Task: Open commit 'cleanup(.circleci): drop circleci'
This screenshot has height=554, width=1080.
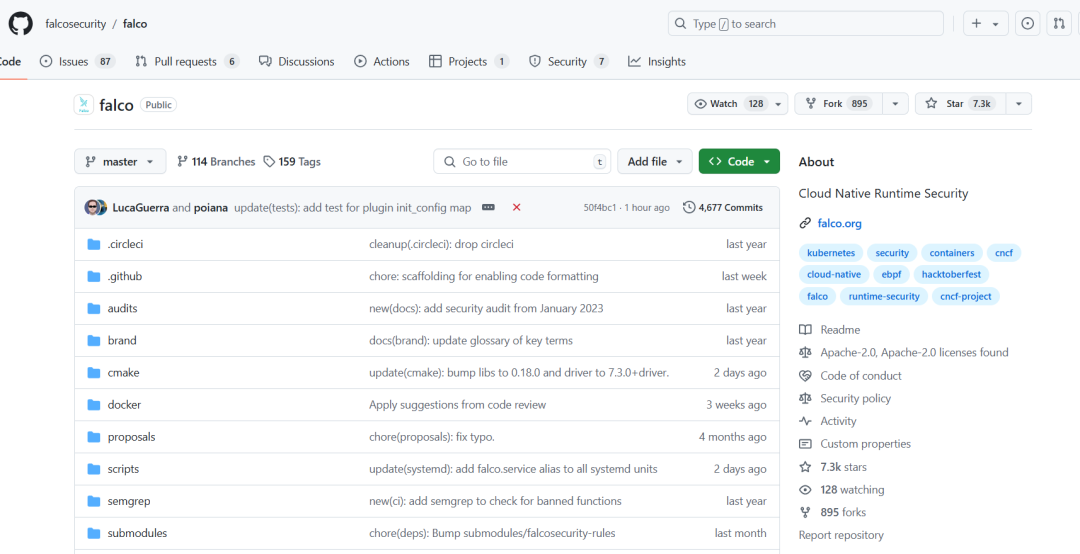Action: pyautogui.click(x=442, y=244)
